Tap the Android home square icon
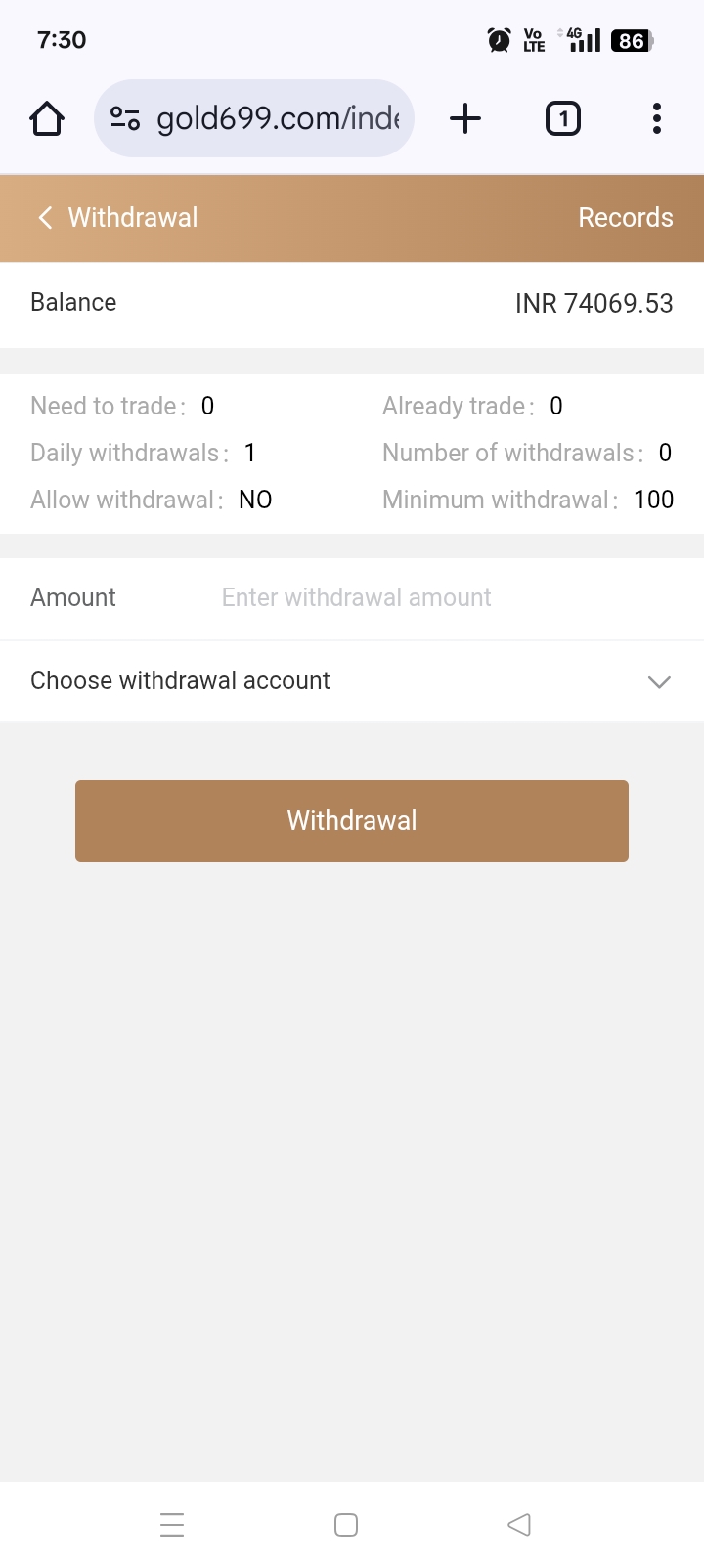 (346, 1525)
